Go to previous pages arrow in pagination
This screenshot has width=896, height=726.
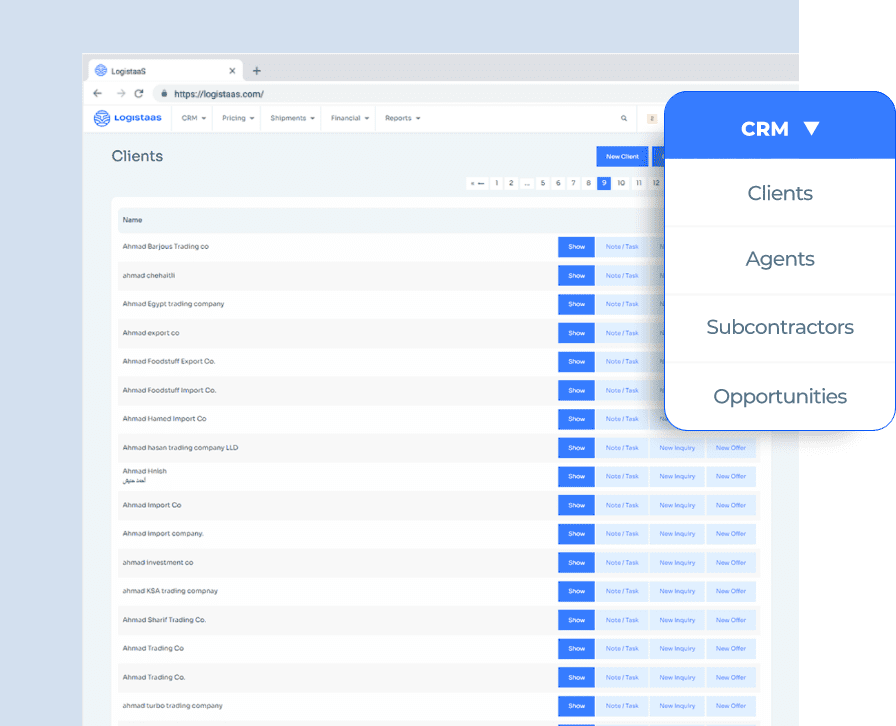coord(477,183)
